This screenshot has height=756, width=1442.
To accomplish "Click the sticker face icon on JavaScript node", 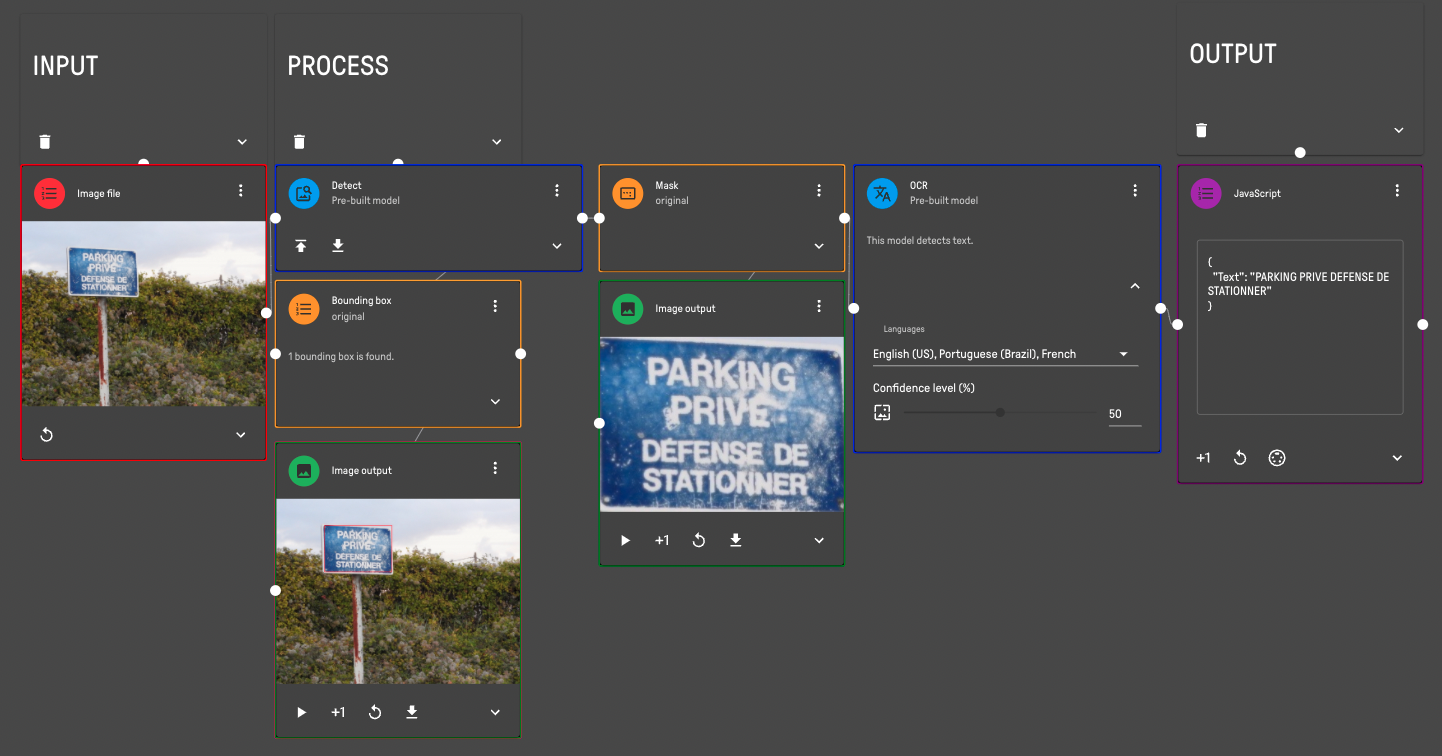I will tap(1277, 457).
